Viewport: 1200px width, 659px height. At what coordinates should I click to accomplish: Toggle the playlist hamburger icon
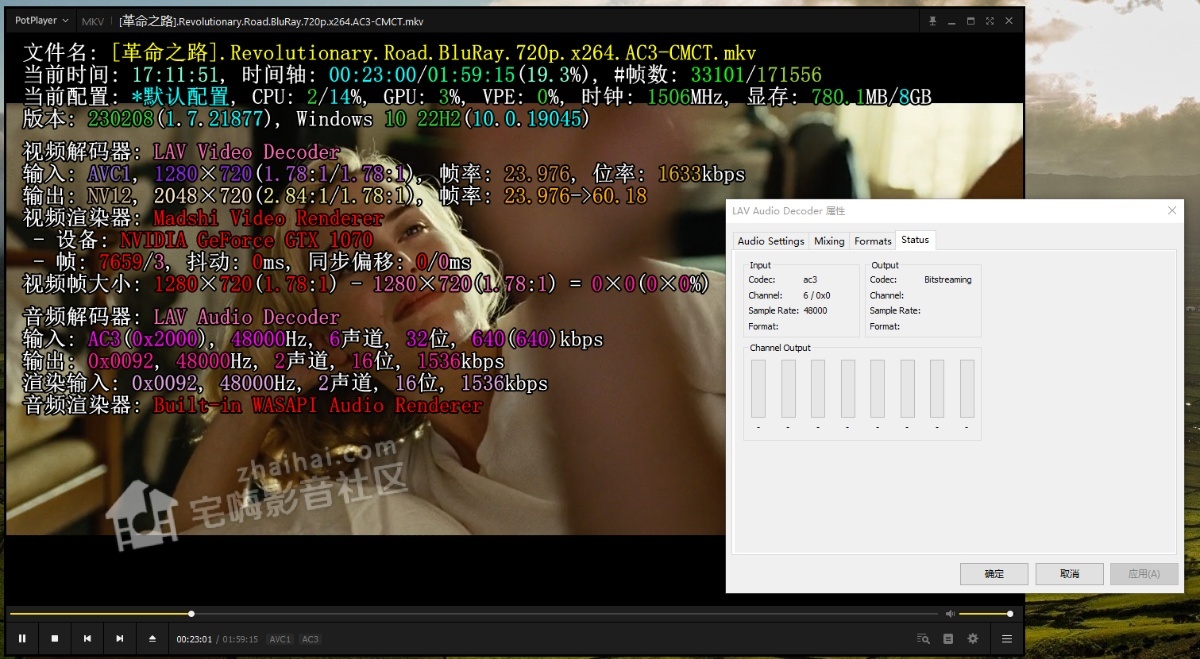pos(1007,639)
